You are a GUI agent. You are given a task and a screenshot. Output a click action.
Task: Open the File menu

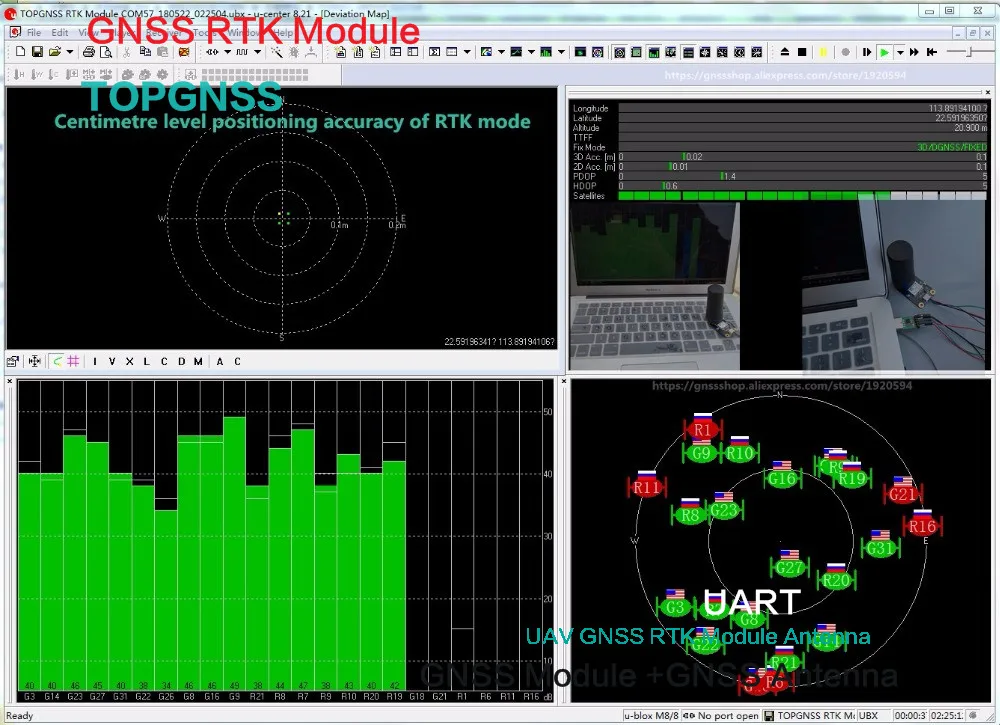pyautogui.click(x=34, y=33)
